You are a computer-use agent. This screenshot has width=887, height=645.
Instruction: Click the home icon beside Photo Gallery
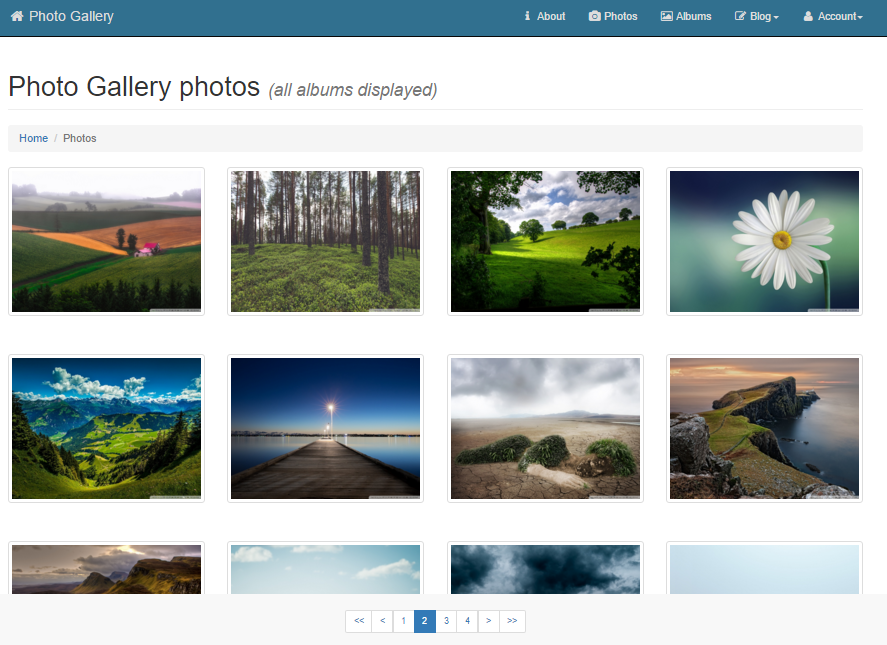[x=17, y=16]
